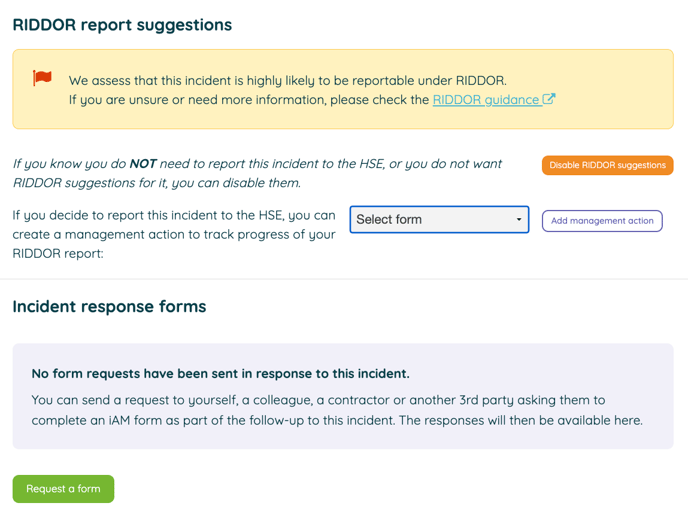Click the red flag icon in warning banner
This screenshot has width=688, height=515.
(x=42, y=78)
